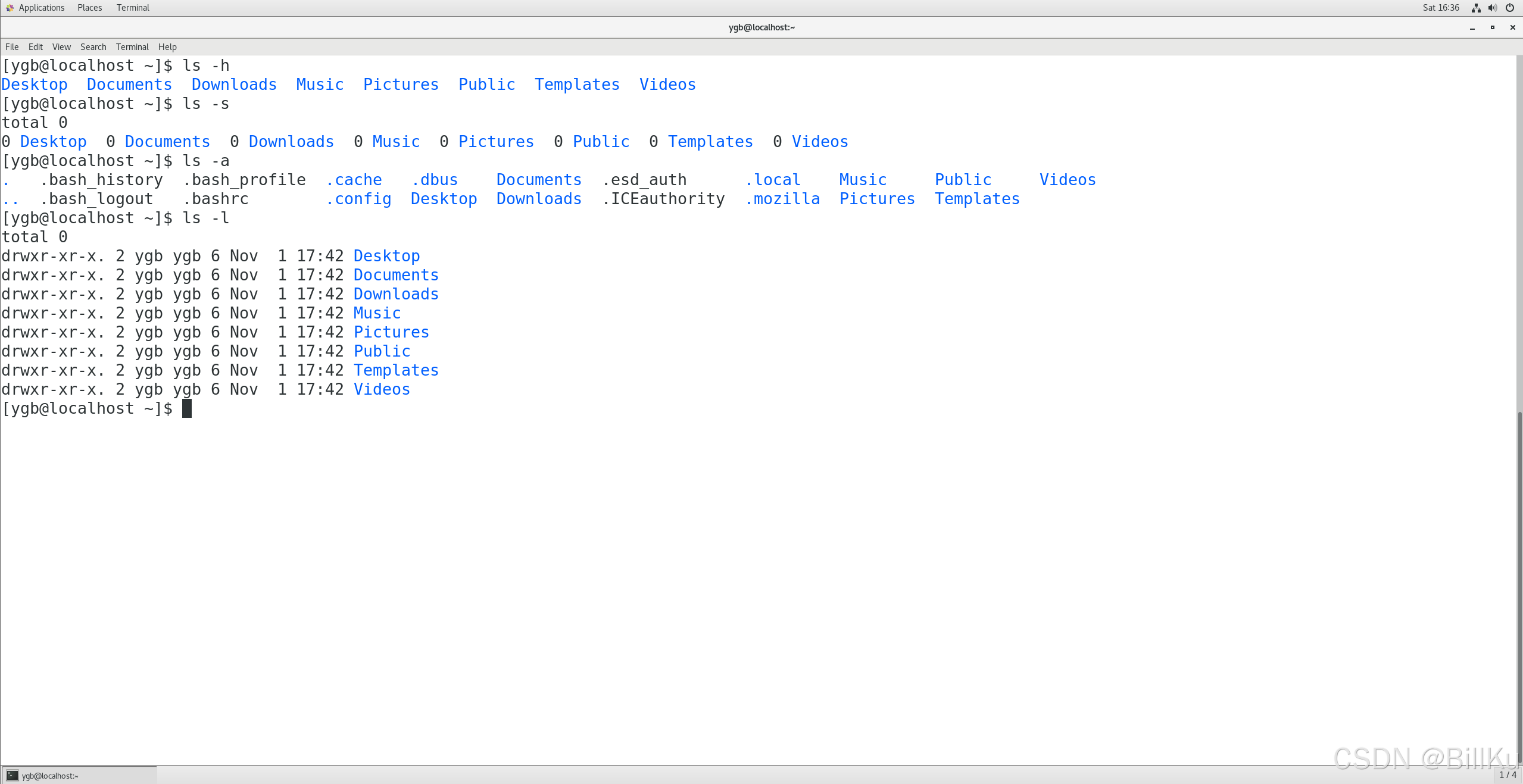
Task: Click the network connection status icon
Action: click(x=1476, y=8)
